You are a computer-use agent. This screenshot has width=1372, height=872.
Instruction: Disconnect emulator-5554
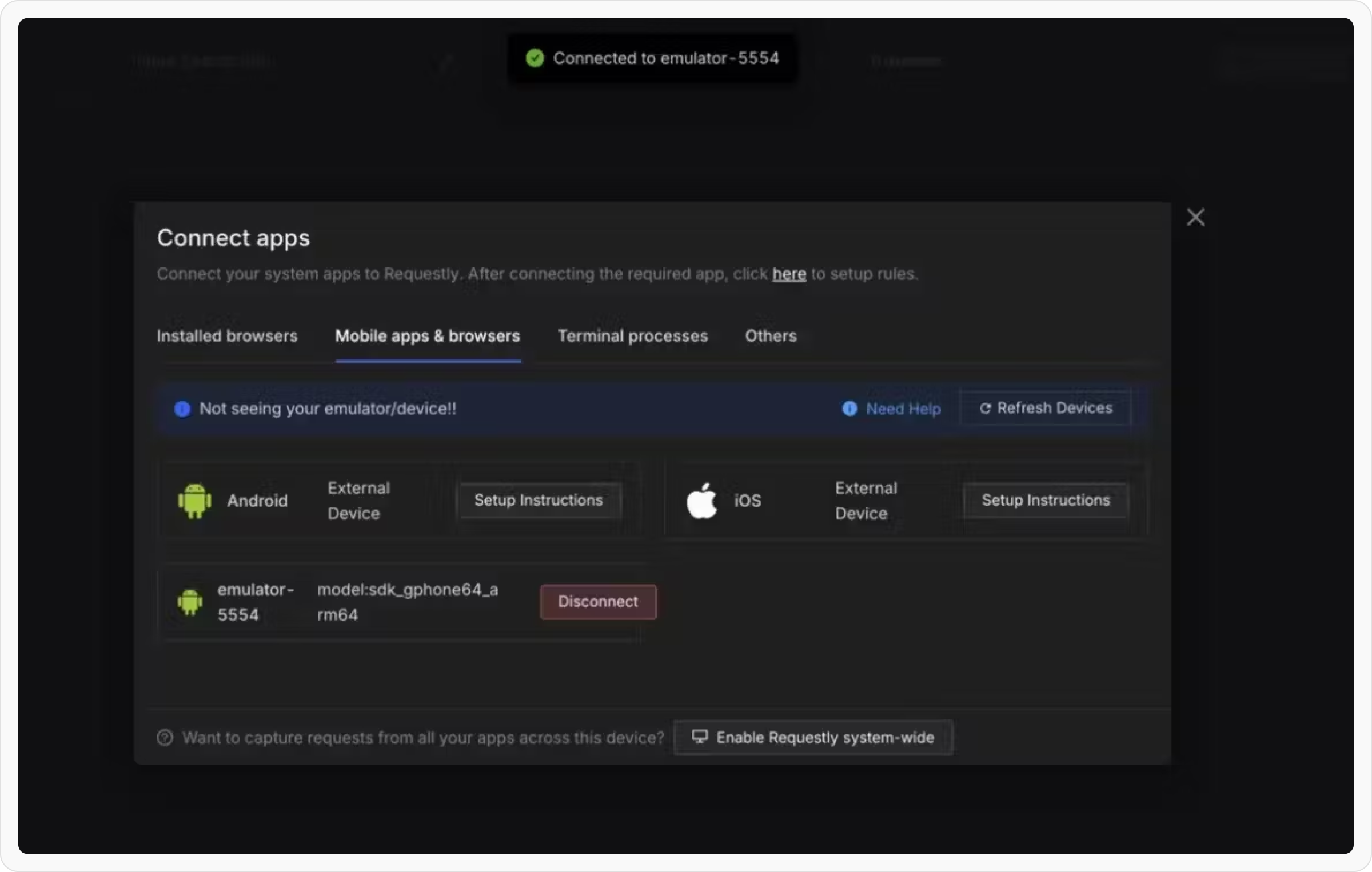point(597,602)
